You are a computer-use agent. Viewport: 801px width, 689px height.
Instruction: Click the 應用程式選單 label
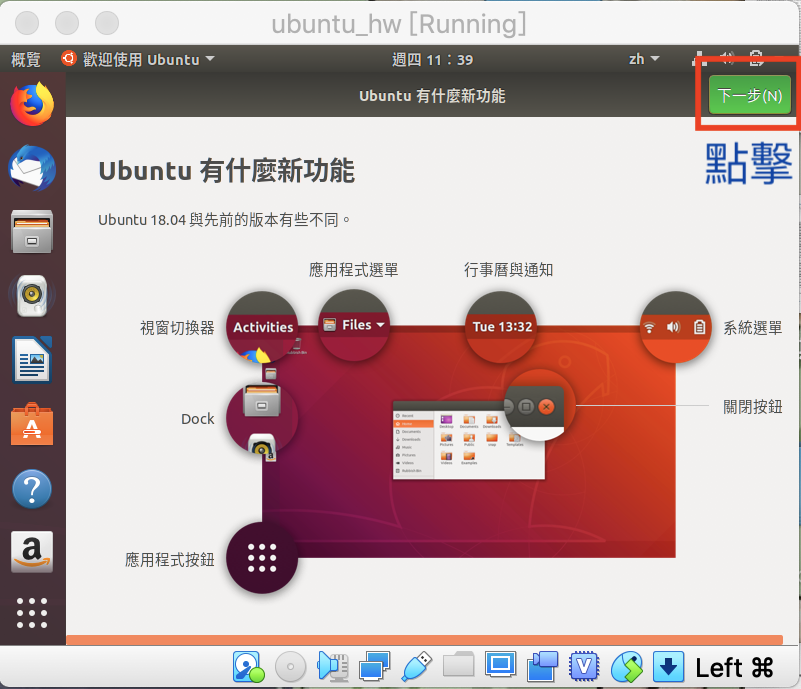pyautogui.click(x=354, y=270)
